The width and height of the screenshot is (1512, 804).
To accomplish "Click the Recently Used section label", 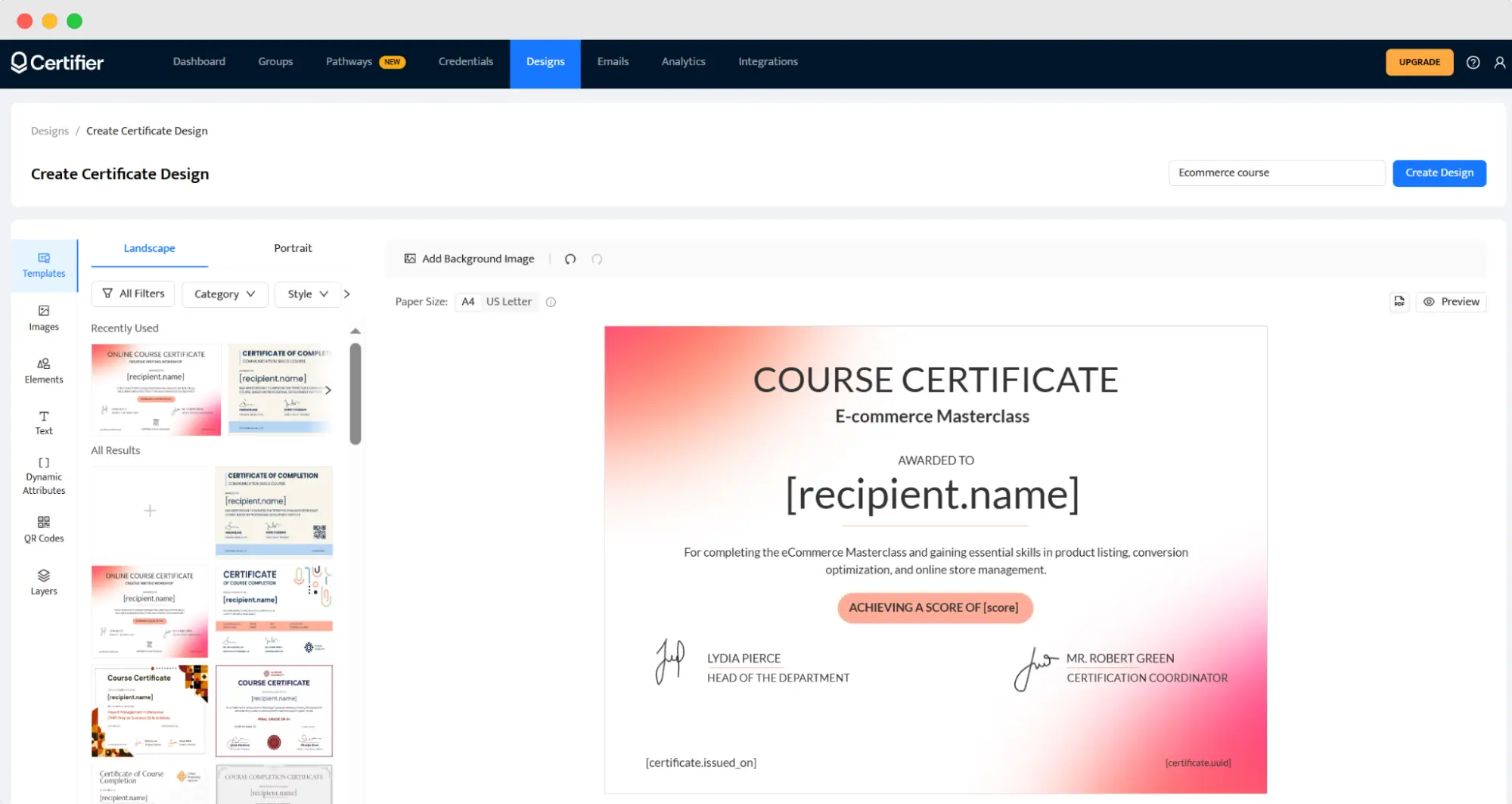I will coord(125,328).
